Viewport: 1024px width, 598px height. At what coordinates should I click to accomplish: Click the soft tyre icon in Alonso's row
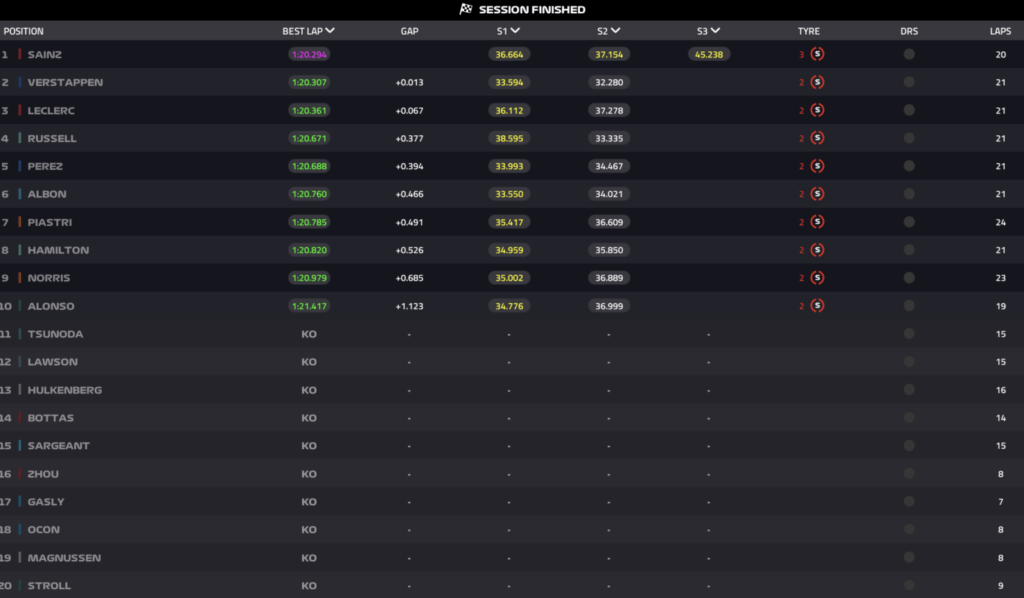tap(817, 306)
